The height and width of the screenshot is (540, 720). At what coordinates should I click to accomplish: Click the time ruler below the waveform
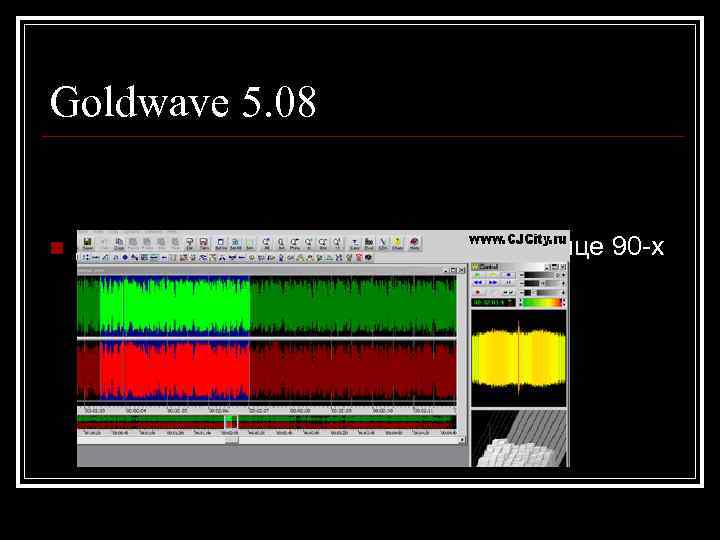click(266, 410)
